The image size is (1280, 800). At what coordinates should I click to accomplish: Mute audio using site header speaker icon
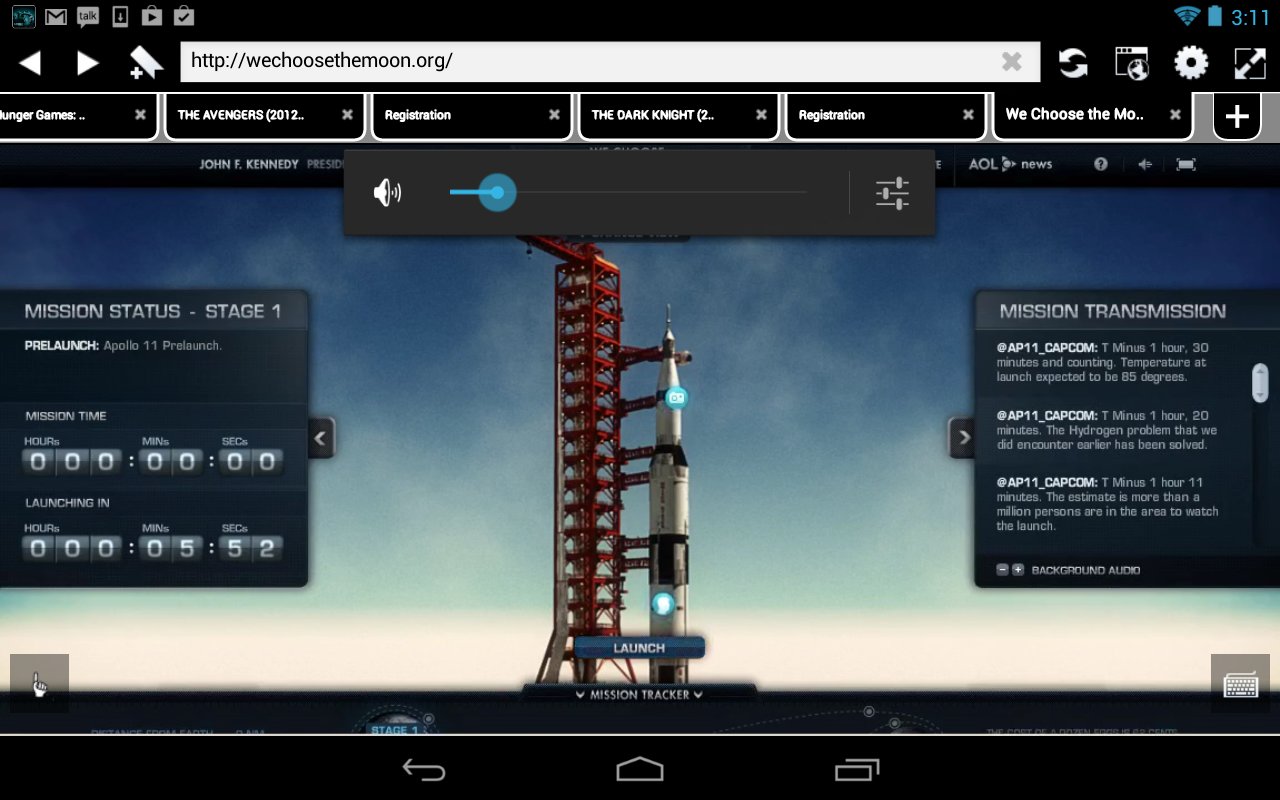[x=1143, y=164]
